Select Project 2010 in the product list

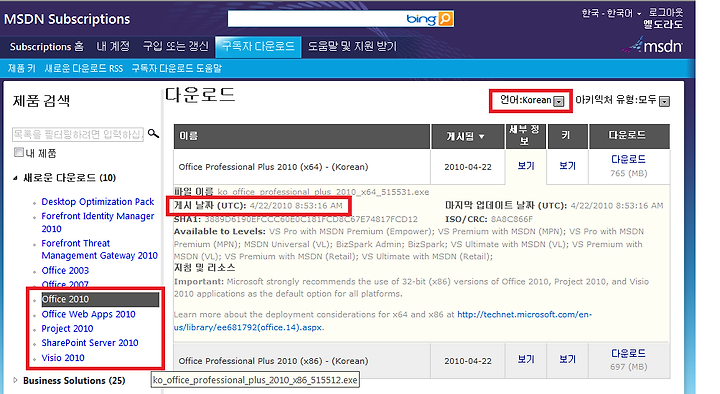pyautogui.click(x=67, y=328)
